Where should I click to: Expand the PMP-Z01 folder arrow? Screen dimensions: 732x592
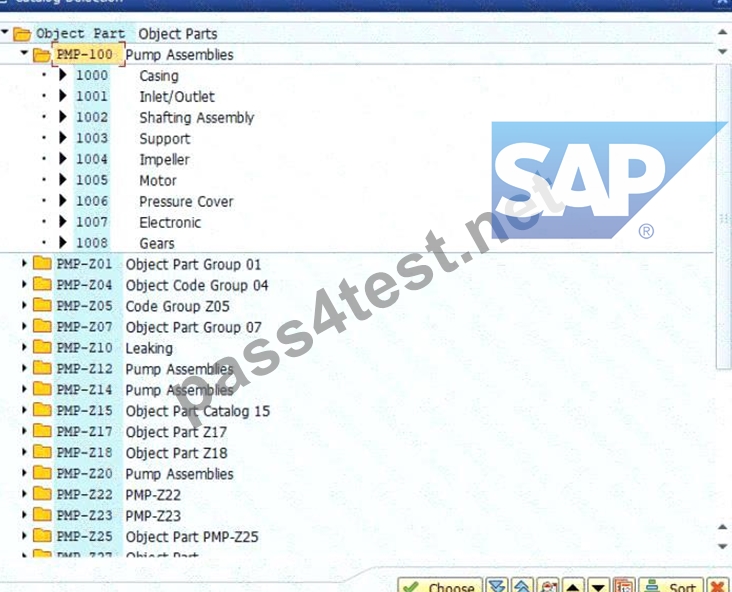[x=24, y=263]
